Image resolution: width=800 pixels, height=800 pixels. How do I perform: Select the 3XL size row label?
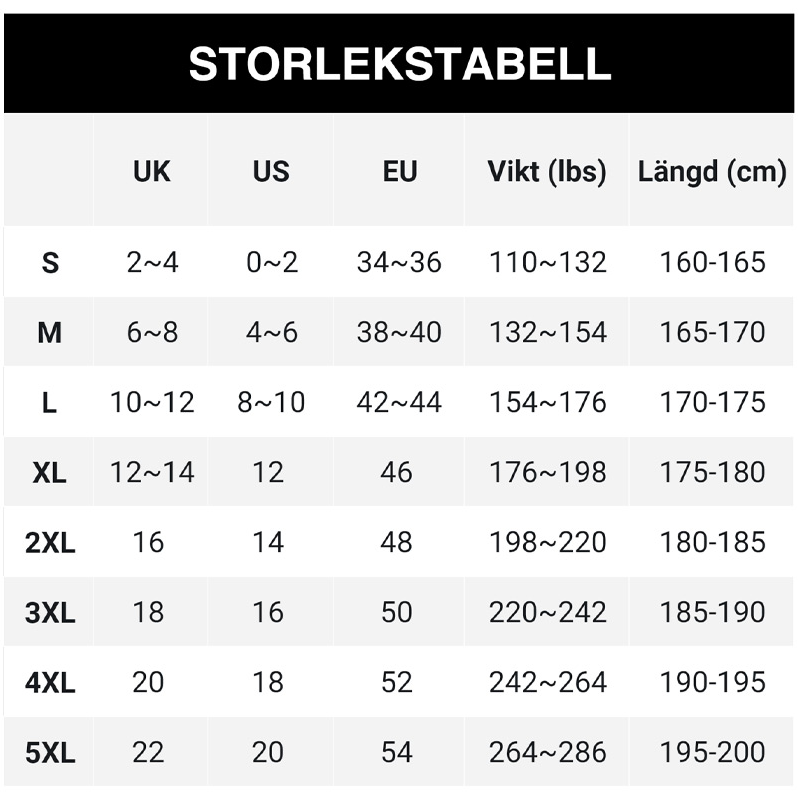(50, 613)
